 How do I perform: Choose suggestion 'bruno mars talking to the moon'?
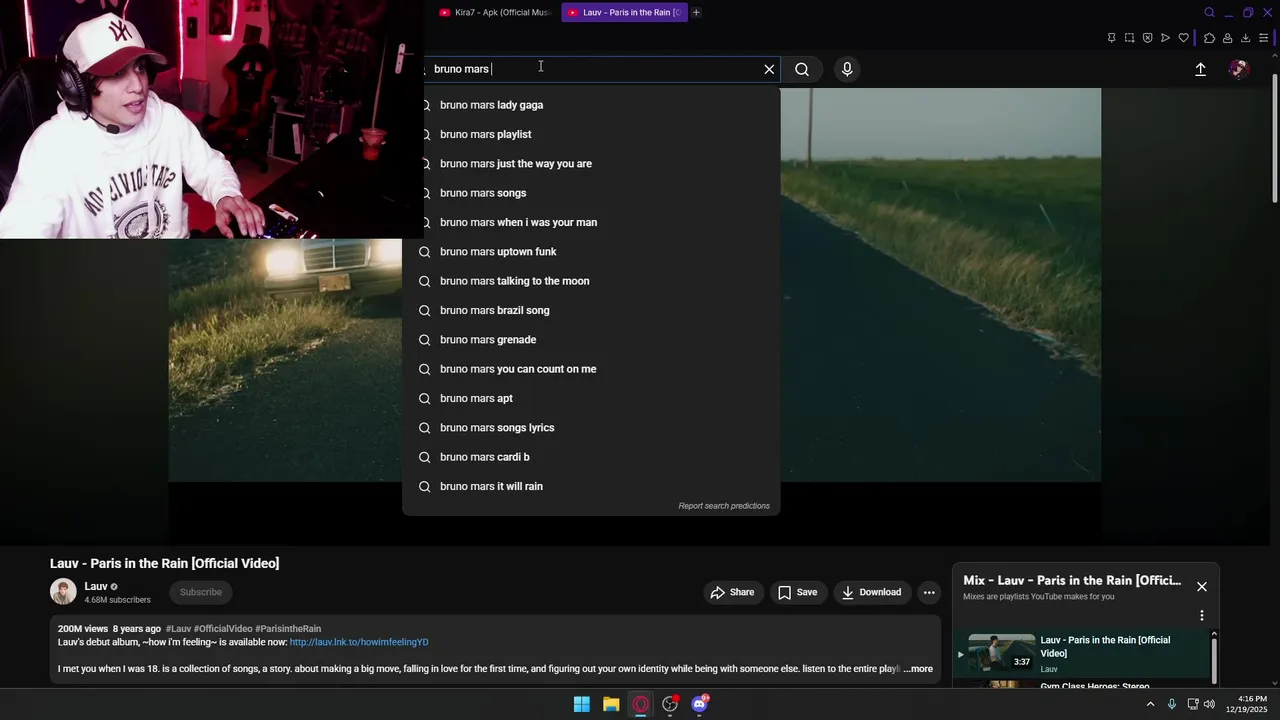(x=591, y=281)
